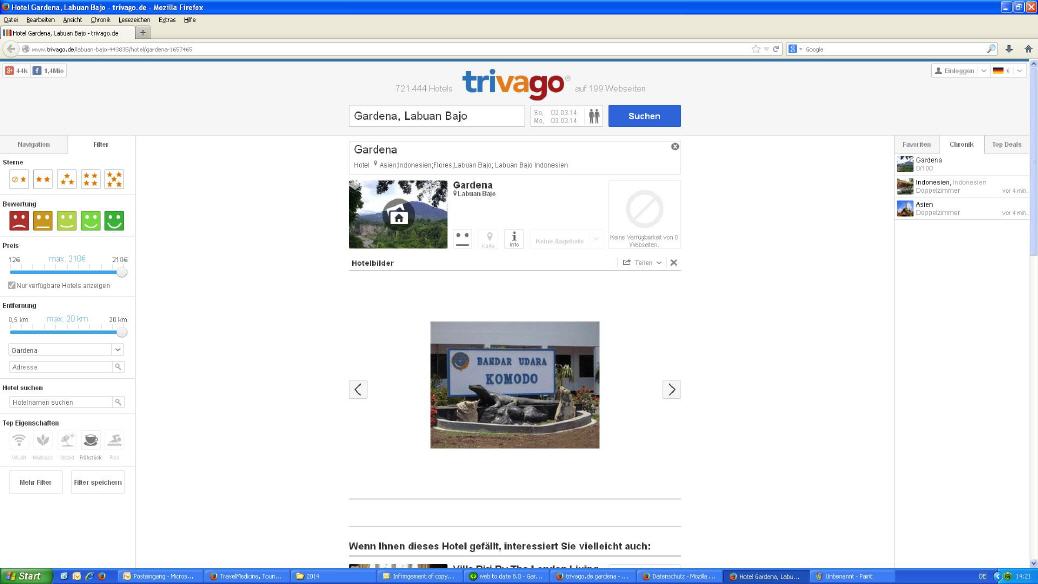Open the Einloggen dropdown

pos(960,71)
